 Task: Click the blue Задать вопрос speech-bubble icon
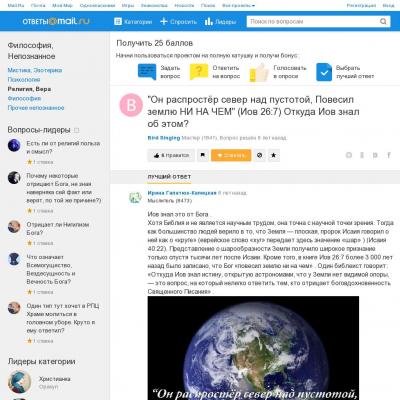click(x=147, y=71)
